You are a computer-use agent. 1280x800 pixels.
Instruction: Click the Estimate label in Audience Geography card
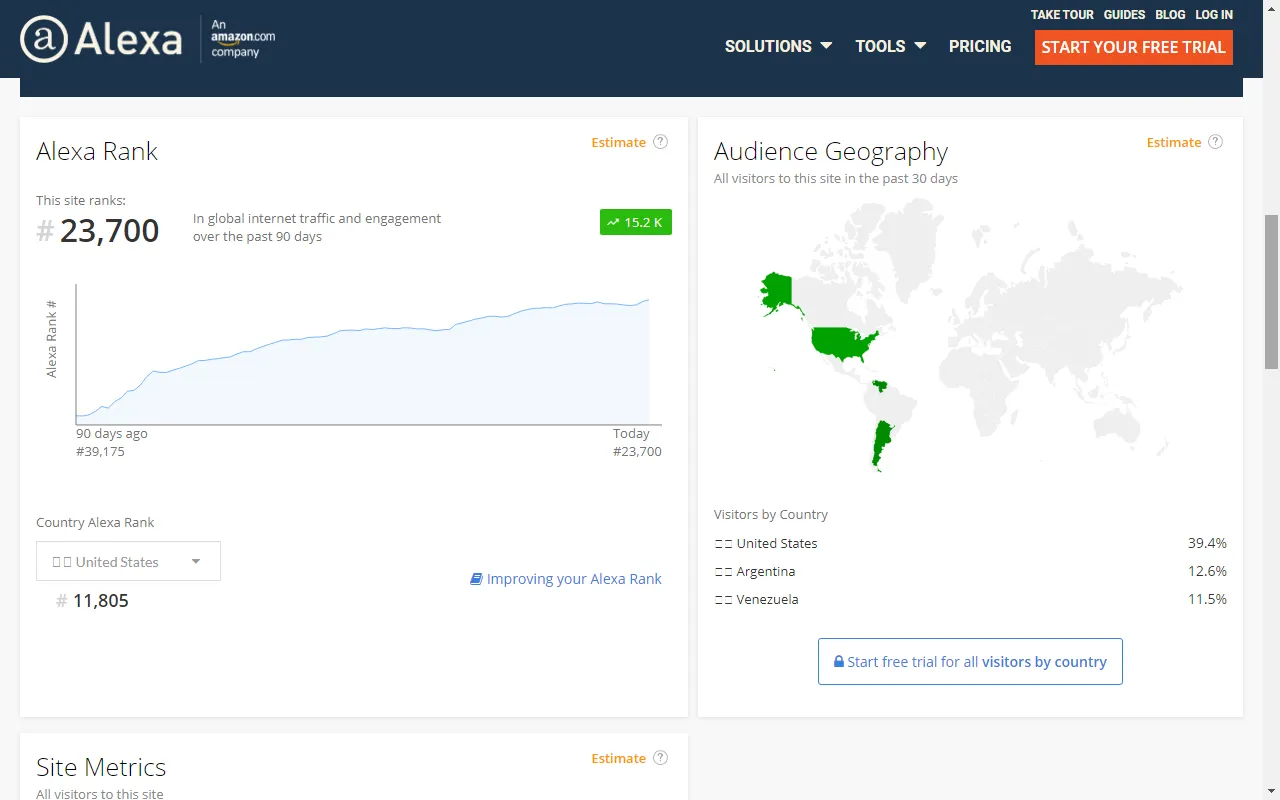[x=1174, y=142]
